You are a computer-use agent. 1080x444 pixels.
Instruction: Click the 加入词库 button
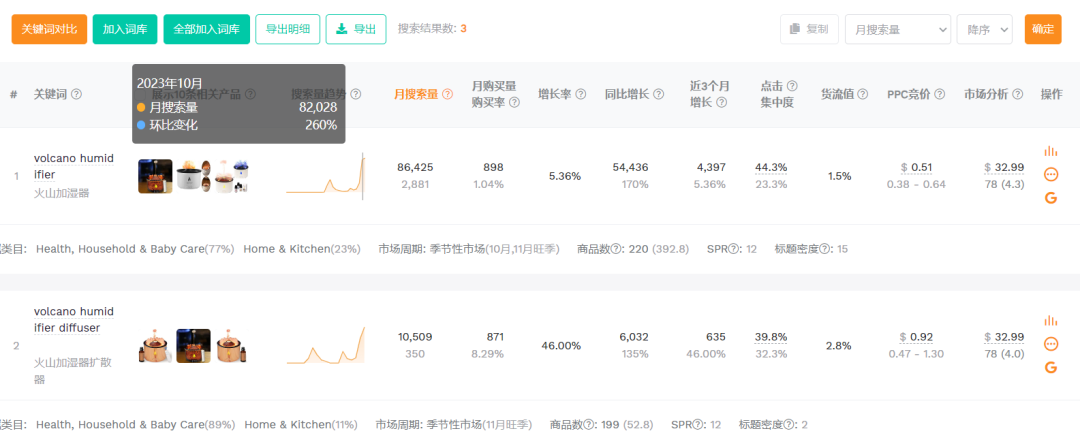(x=125, y=29)
